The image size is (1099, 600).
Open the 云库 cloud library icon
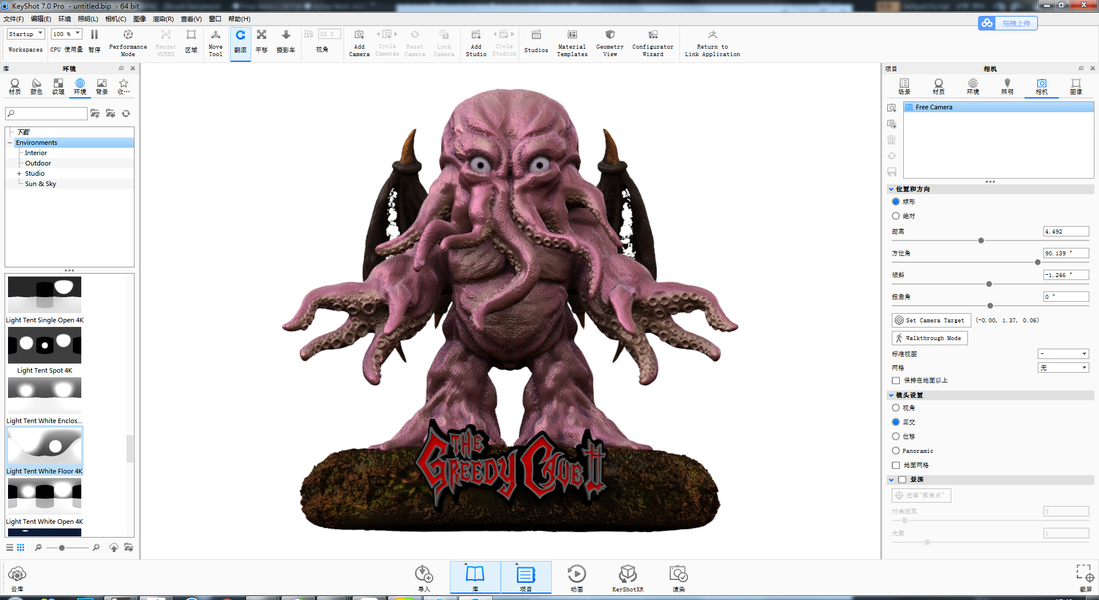(17, 574)
